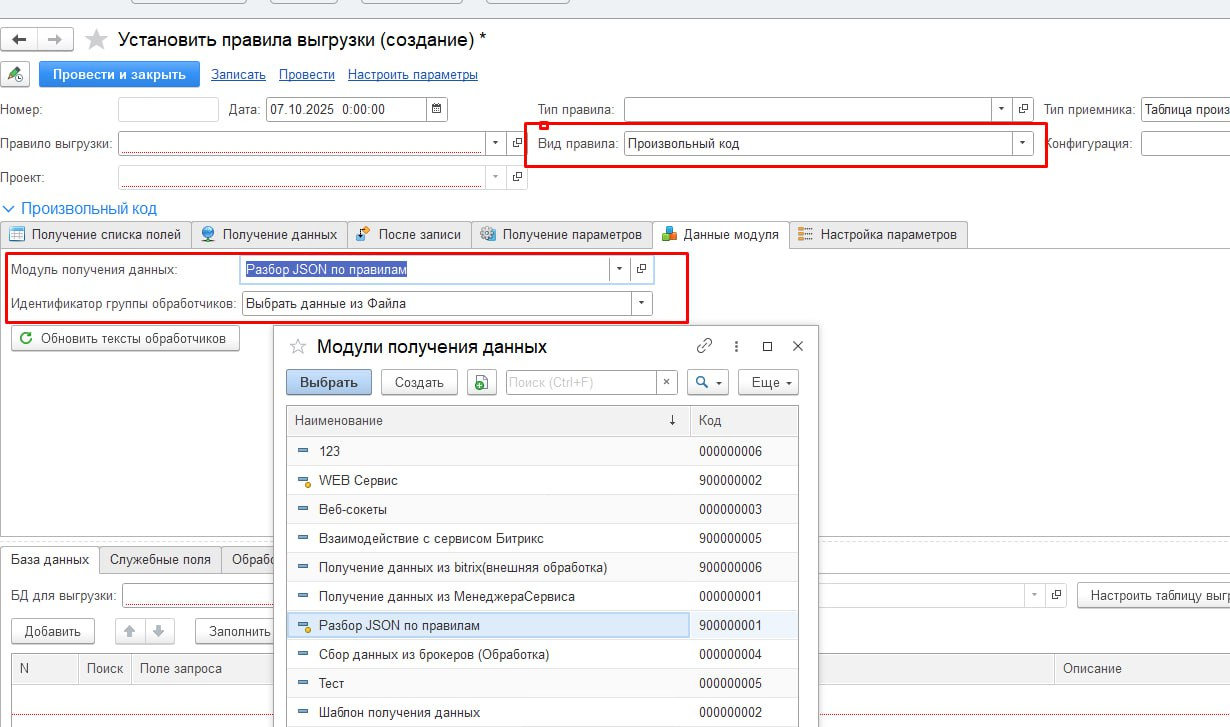Collapse the Произвольный код section
Viewport: 1230px width, 727px height.
click(9, 209)
